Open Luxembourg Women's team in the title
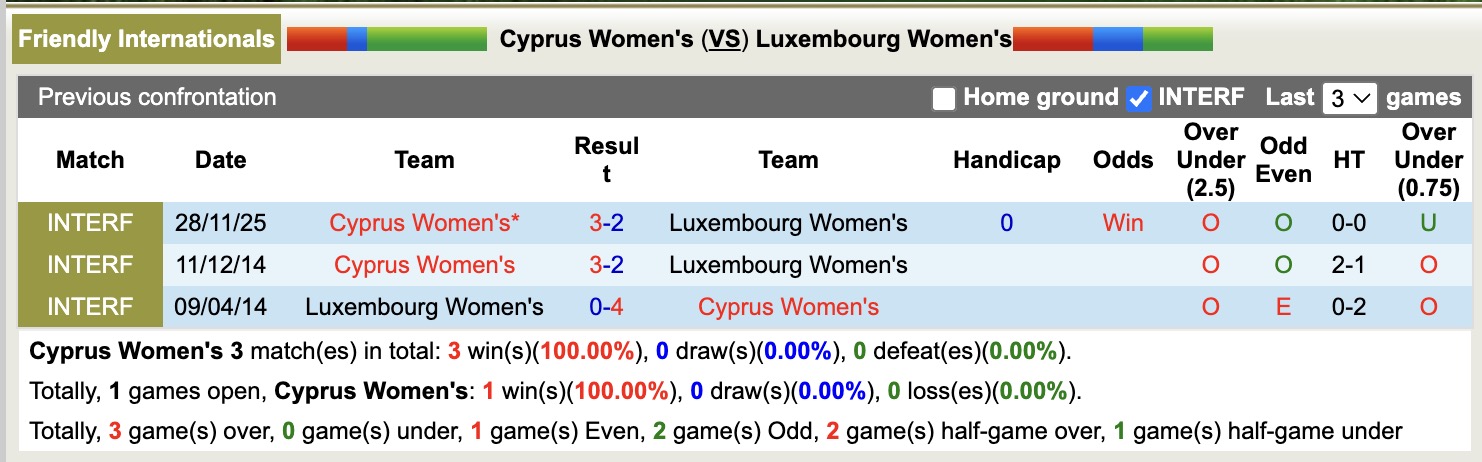Image resolution: width=1482 pixels, height=462 pixels. 884,40
